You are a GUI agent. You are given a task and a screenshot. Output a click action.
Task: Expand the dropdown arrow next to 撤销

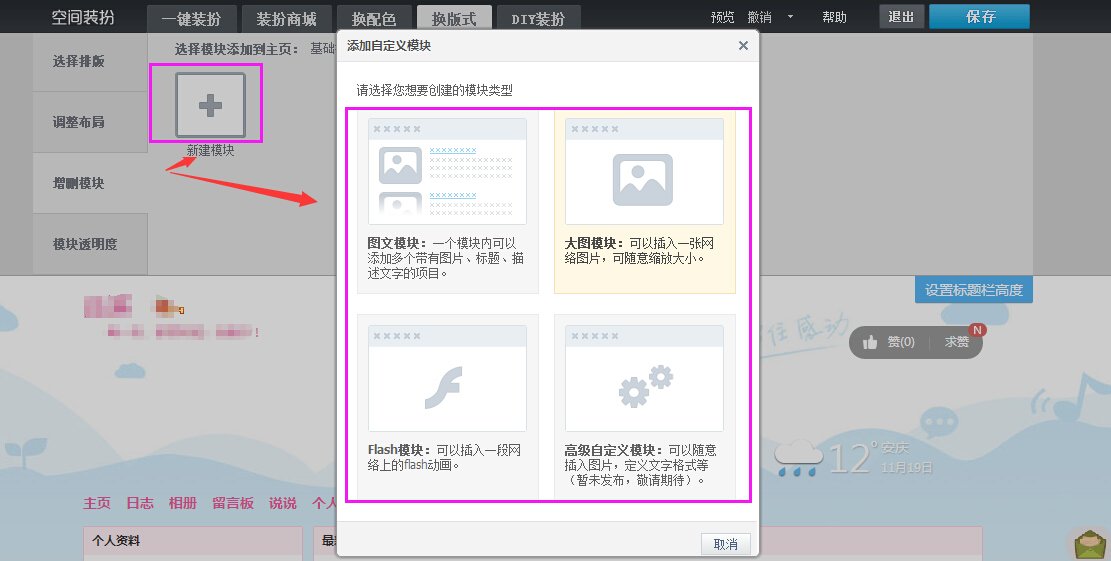tap(791, 17)
